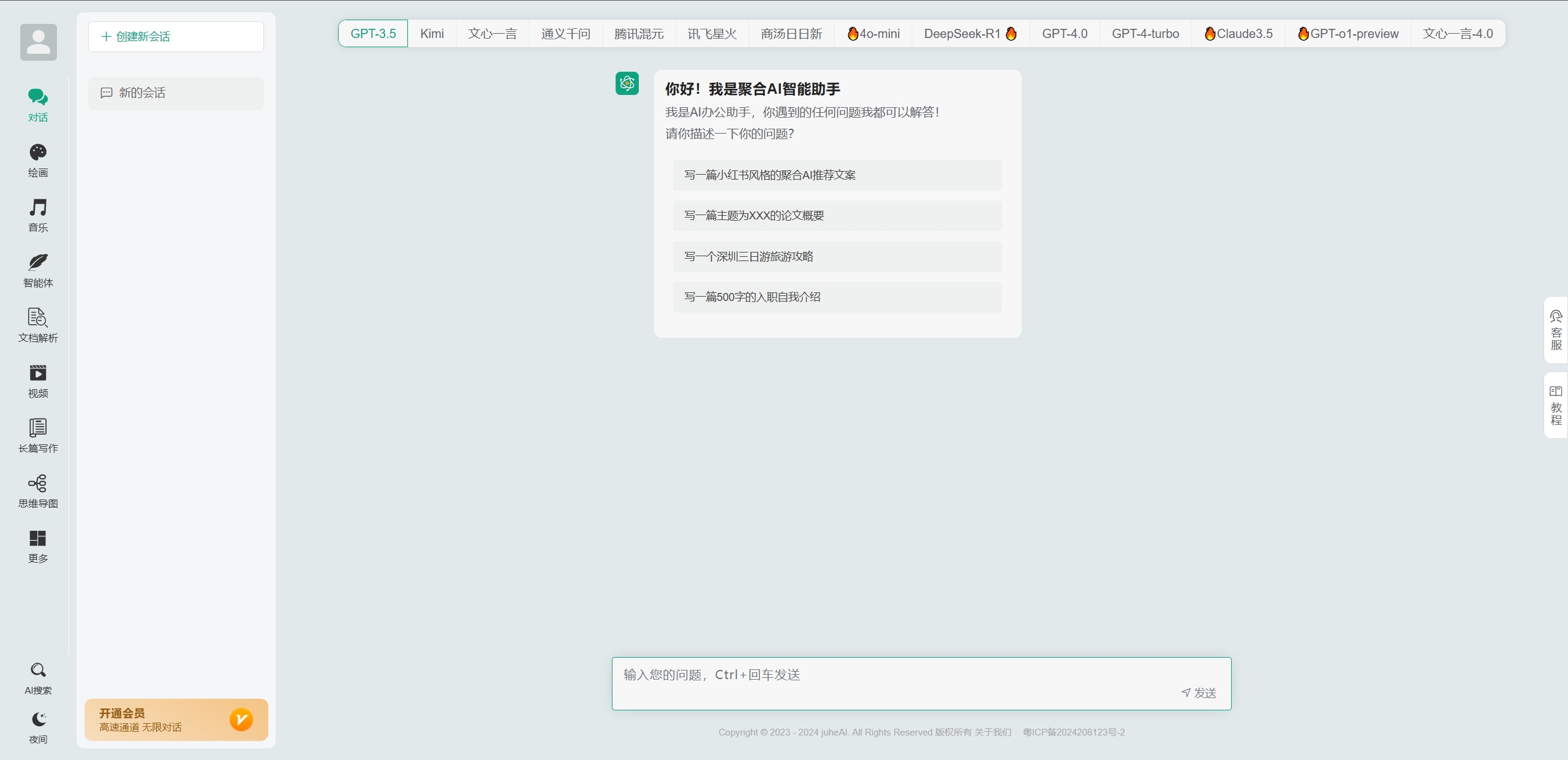
Task: Open the 音乐 music generation panel
Action: click(x=37, y=215)
